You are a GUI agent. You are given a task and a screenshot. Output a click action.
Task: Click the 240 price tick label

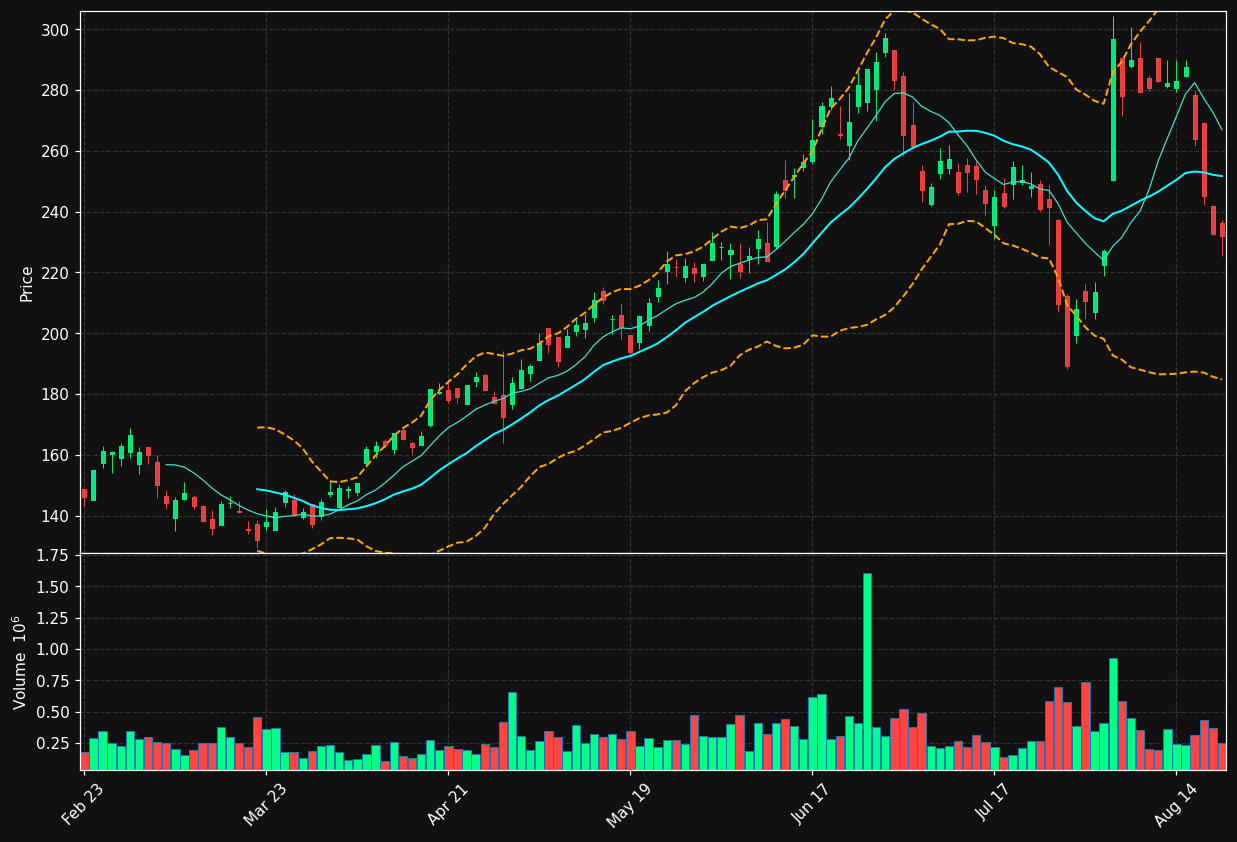[56, 212]
